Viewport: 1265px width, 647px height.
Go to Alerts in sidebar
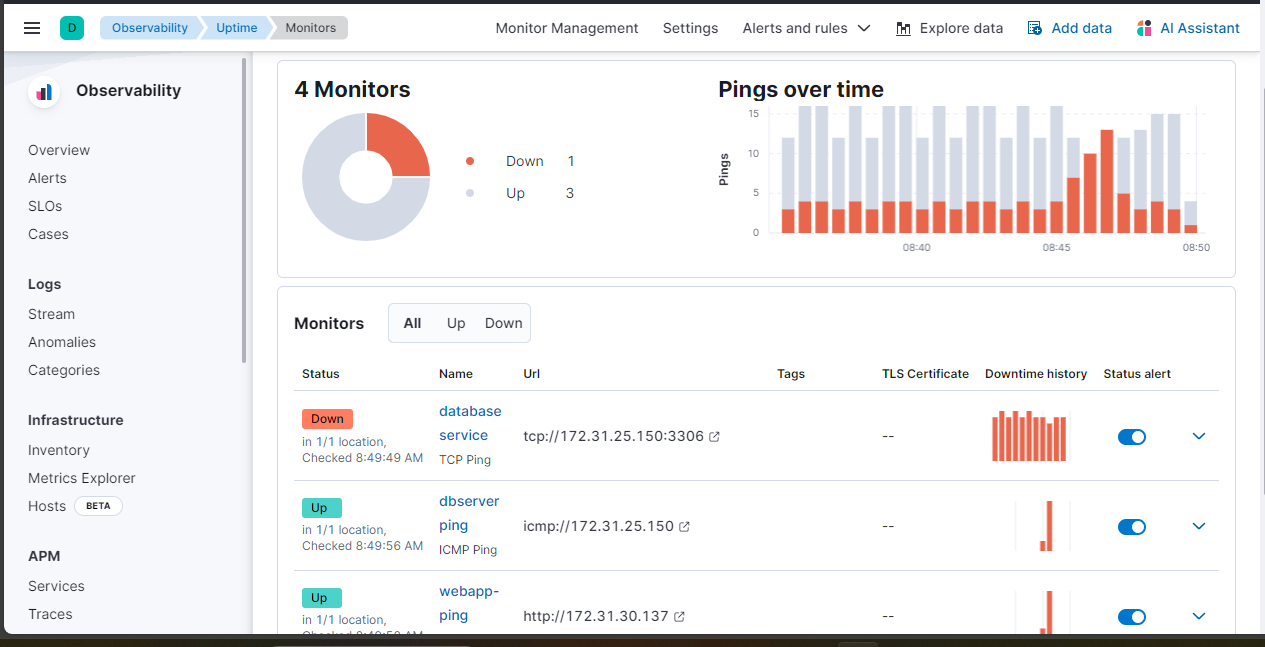47,178
